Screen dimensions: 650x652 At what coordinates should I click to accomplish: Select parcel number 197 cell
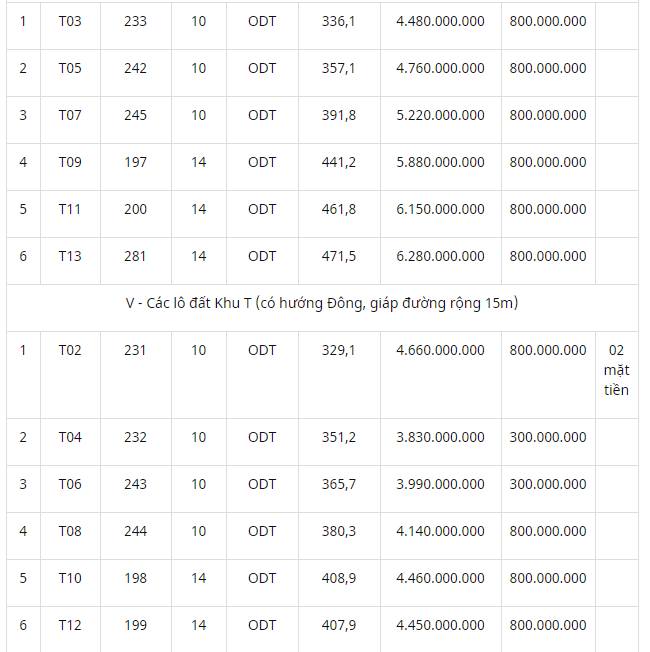coord(136,162)
